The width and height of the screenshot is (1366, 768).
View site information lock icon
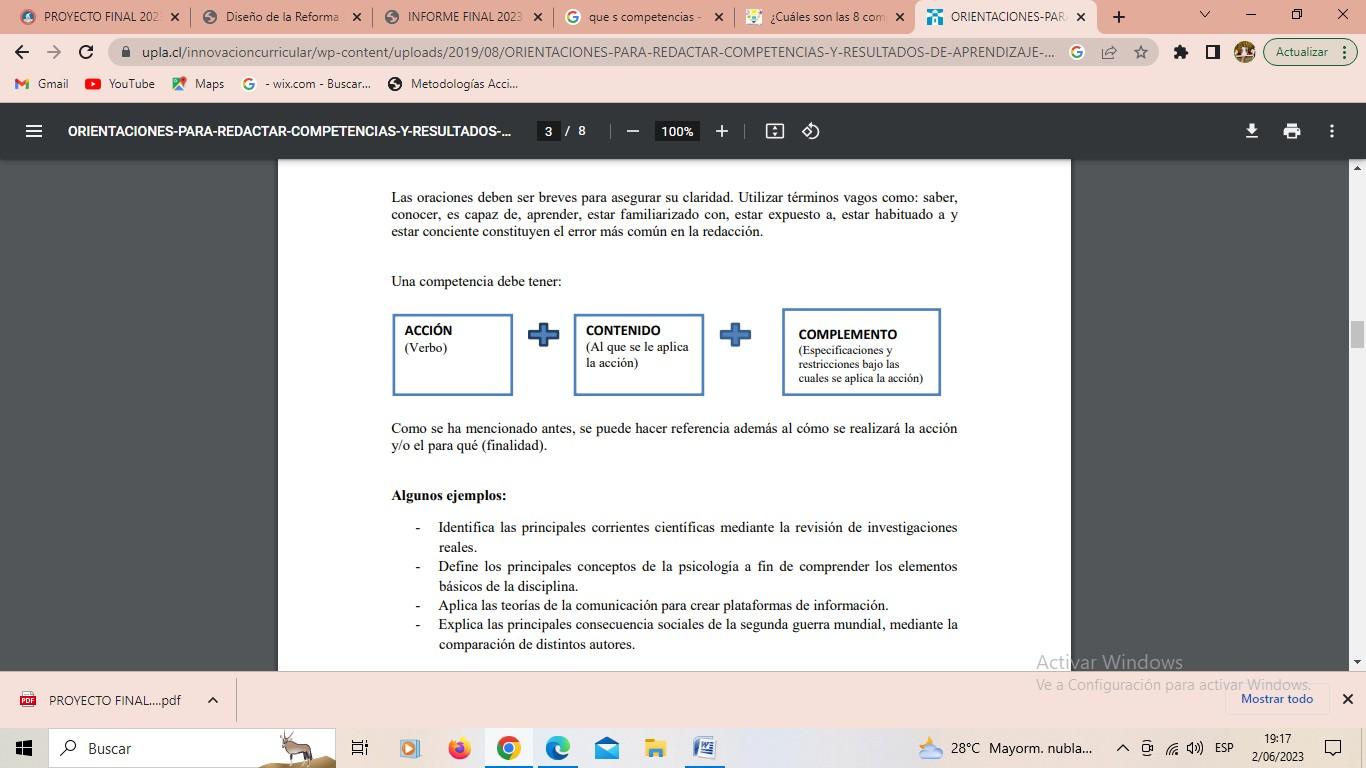tap(124, 52)
